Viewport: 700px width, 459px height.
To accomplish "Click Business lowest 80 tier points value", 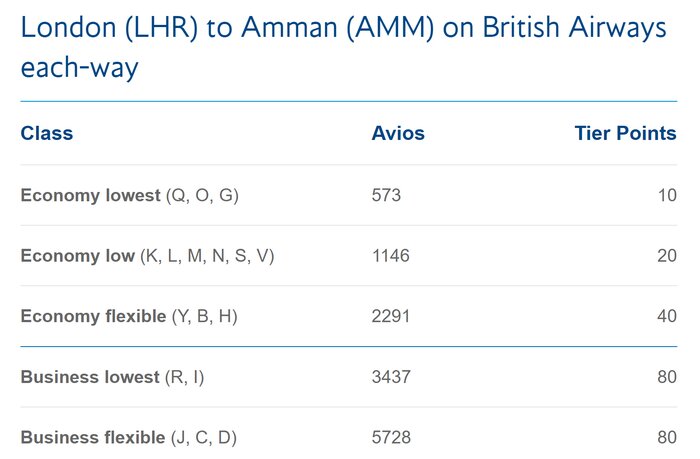I will click(x=667, y=377).
